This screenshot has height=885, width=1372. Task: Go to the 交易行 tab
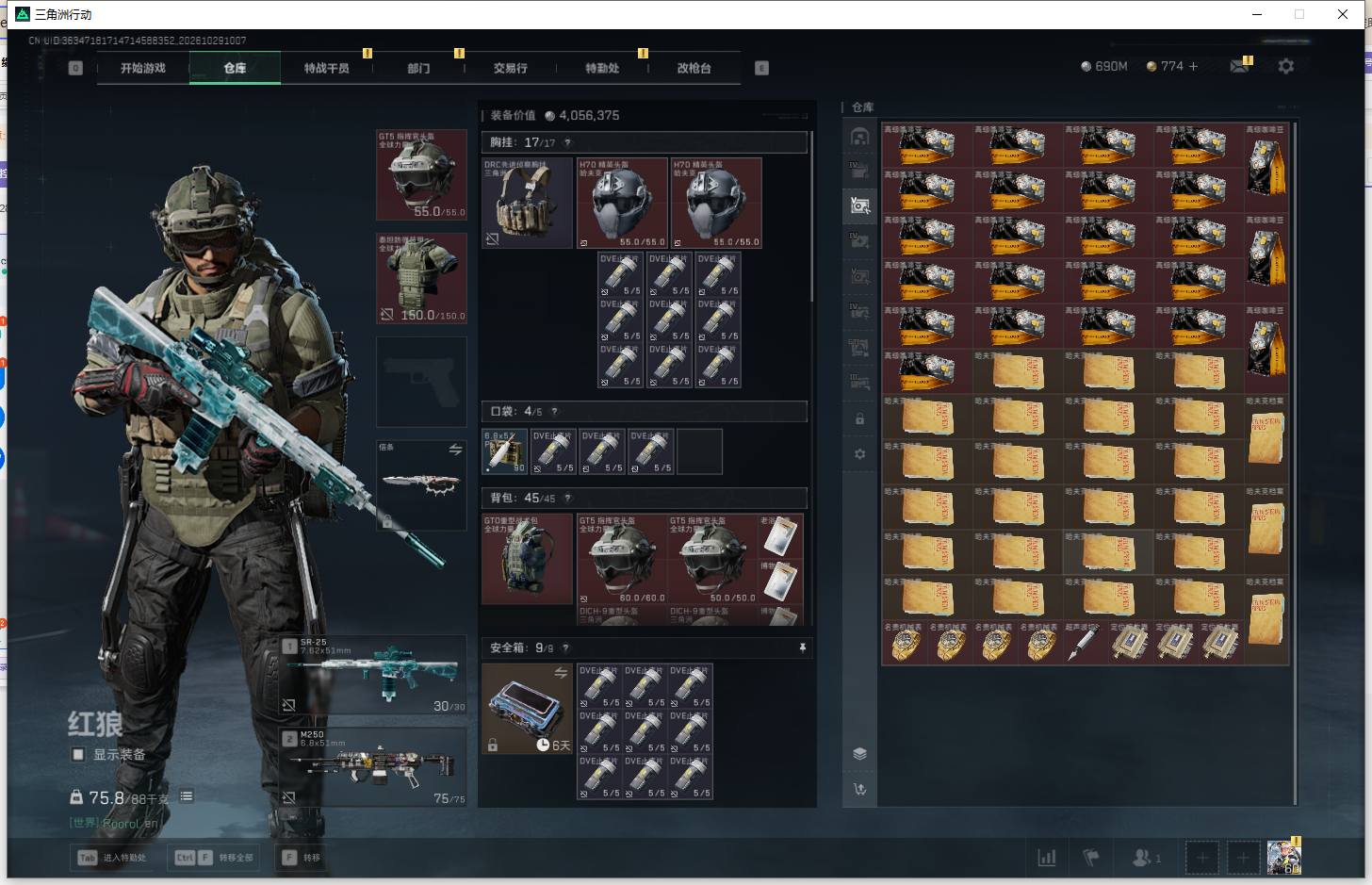coord(510,68)
